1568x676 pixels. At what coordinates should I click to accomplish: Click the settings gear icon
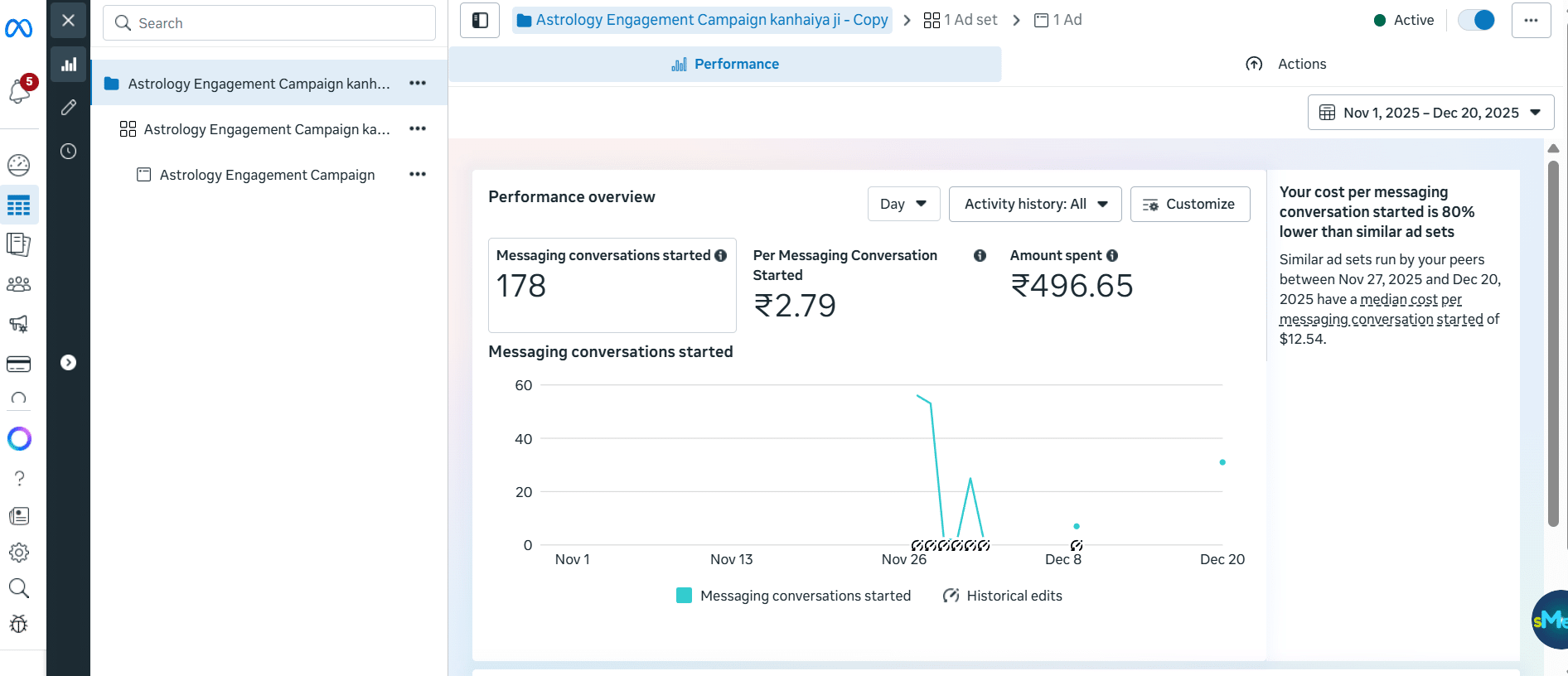18,553
